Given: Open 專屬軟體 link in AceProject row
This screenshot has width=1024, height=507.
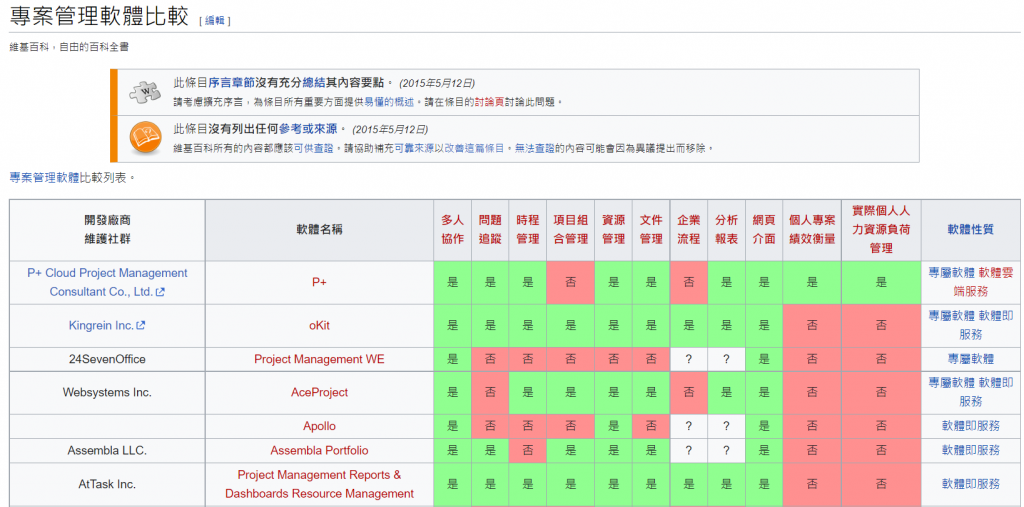Looking at the screenshot, I should click(x=952, y=383).
